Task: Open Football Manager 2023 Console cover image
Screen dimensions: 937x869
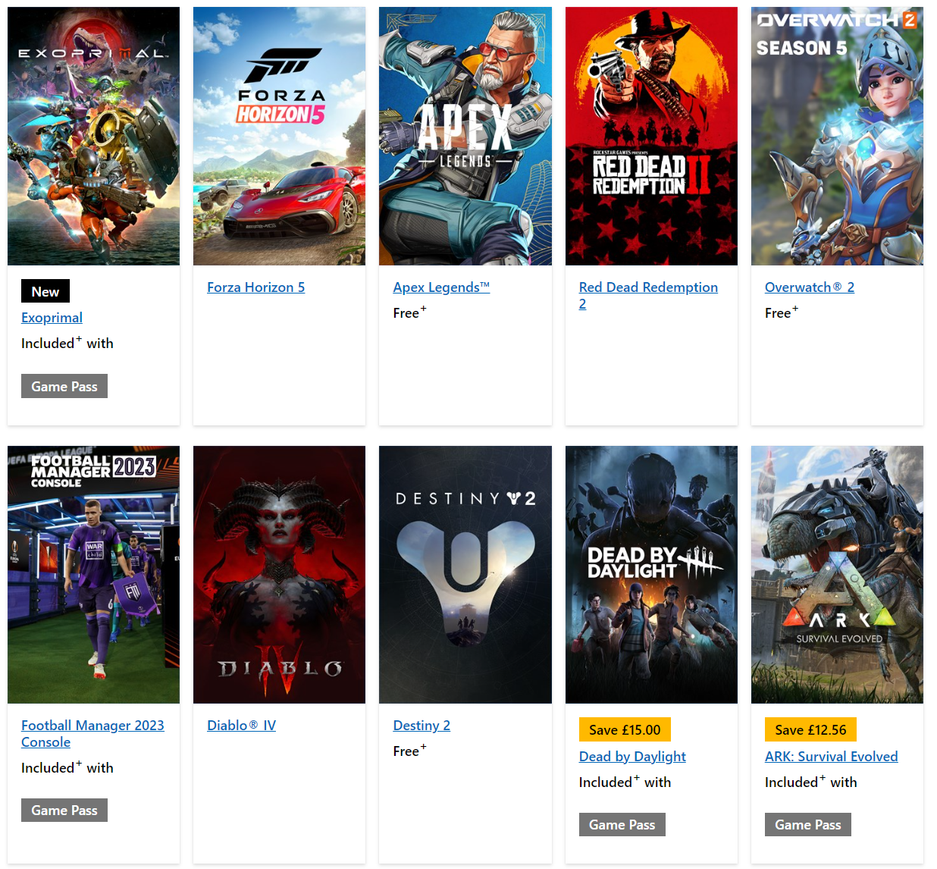Action: coord(93,574)
